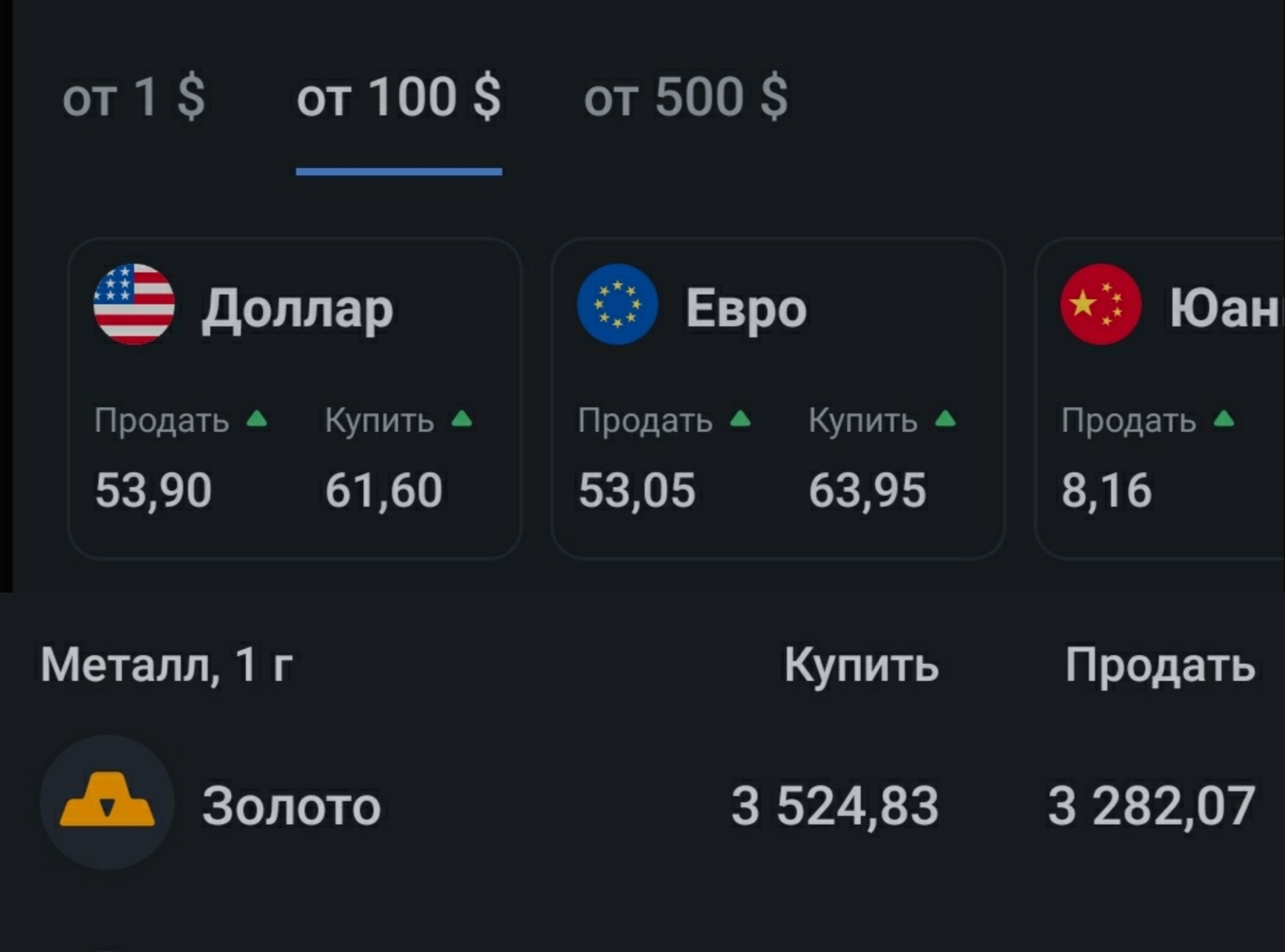The height and width of the screenshot is (952, 1285).
Task: Click green arrow next to dollar Продать
Action: tap(257, 419)
